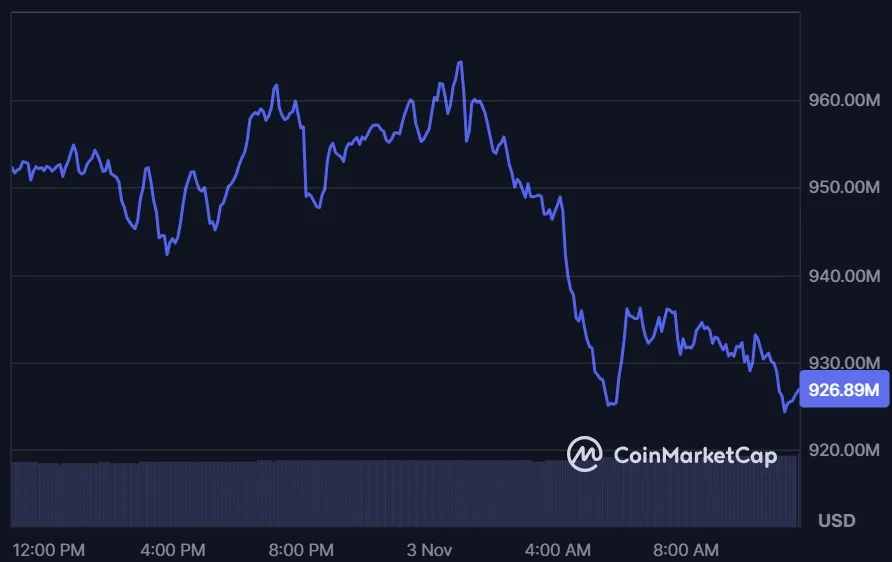Click the 920.00M y-axis label
The height and width of the screenshot is (562, 892).
coord(844,451)
